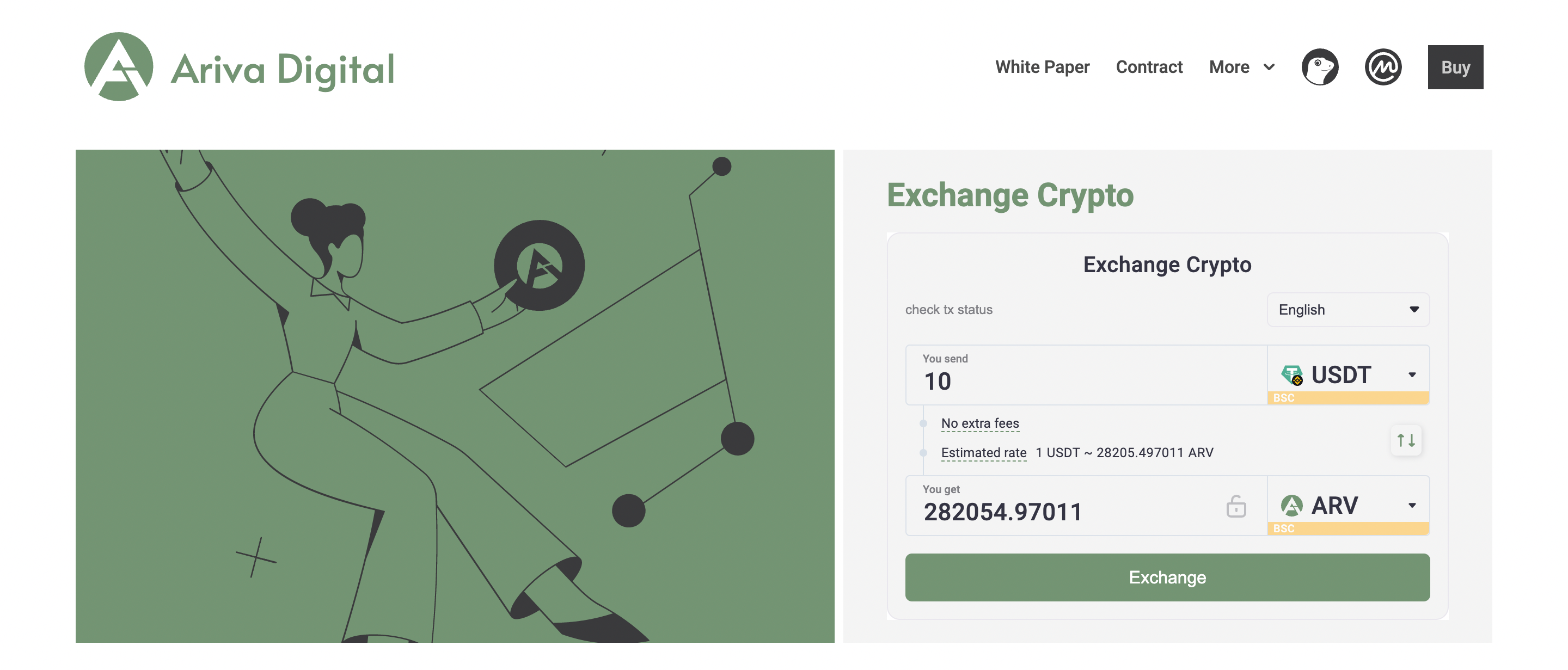Click the green Exchange button
The height and width of the screenshot is (670, 1568).
coord(1167,577)
